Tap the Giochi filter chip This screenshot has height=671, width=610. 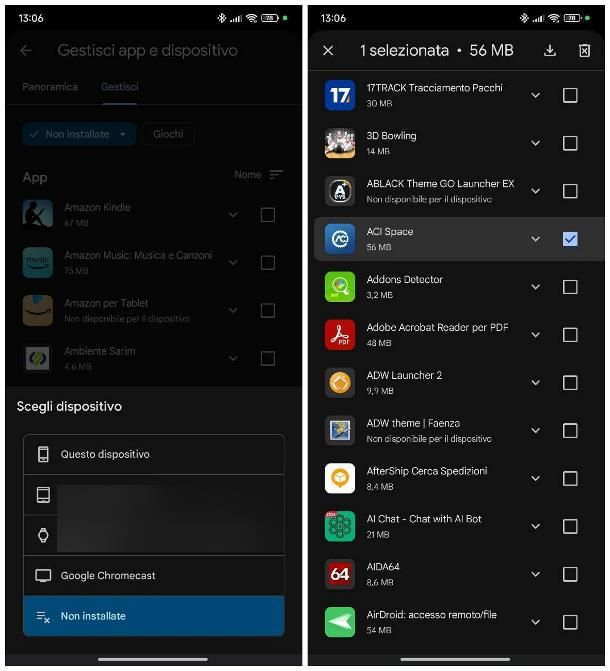coord(168,134)
